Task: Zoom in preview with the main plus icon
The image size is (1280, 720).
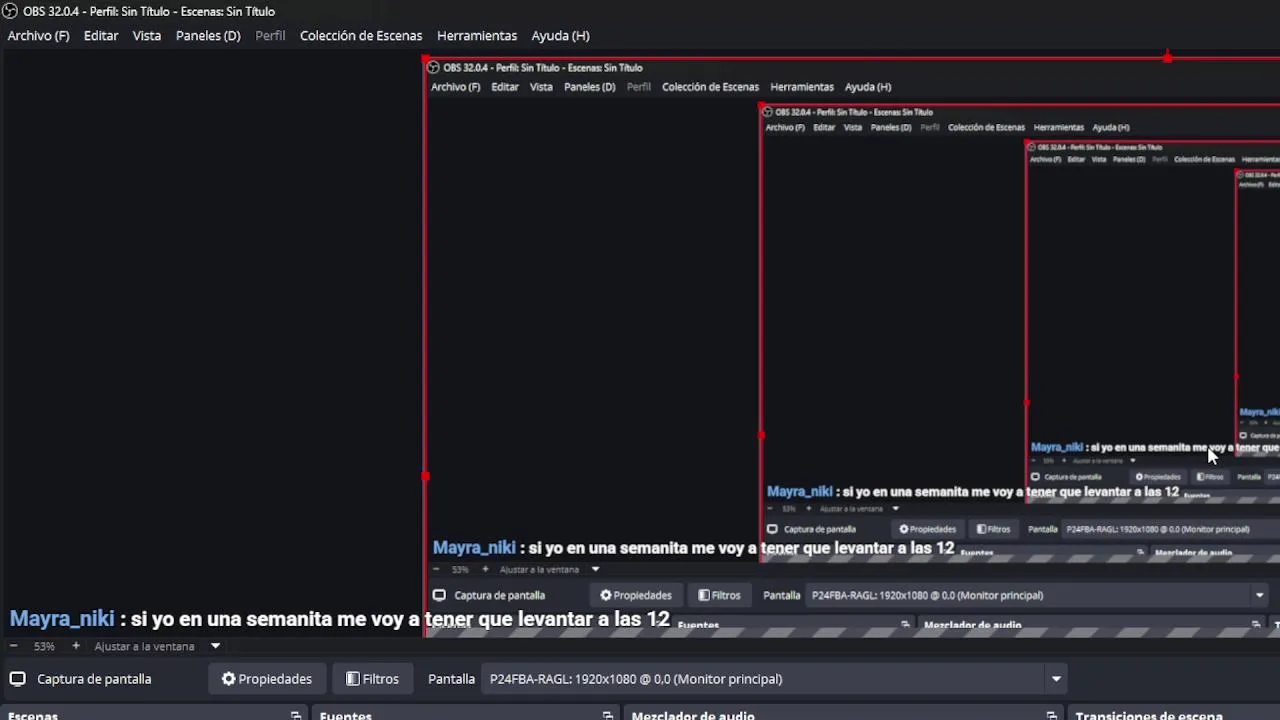Action: tap(75, 646)
